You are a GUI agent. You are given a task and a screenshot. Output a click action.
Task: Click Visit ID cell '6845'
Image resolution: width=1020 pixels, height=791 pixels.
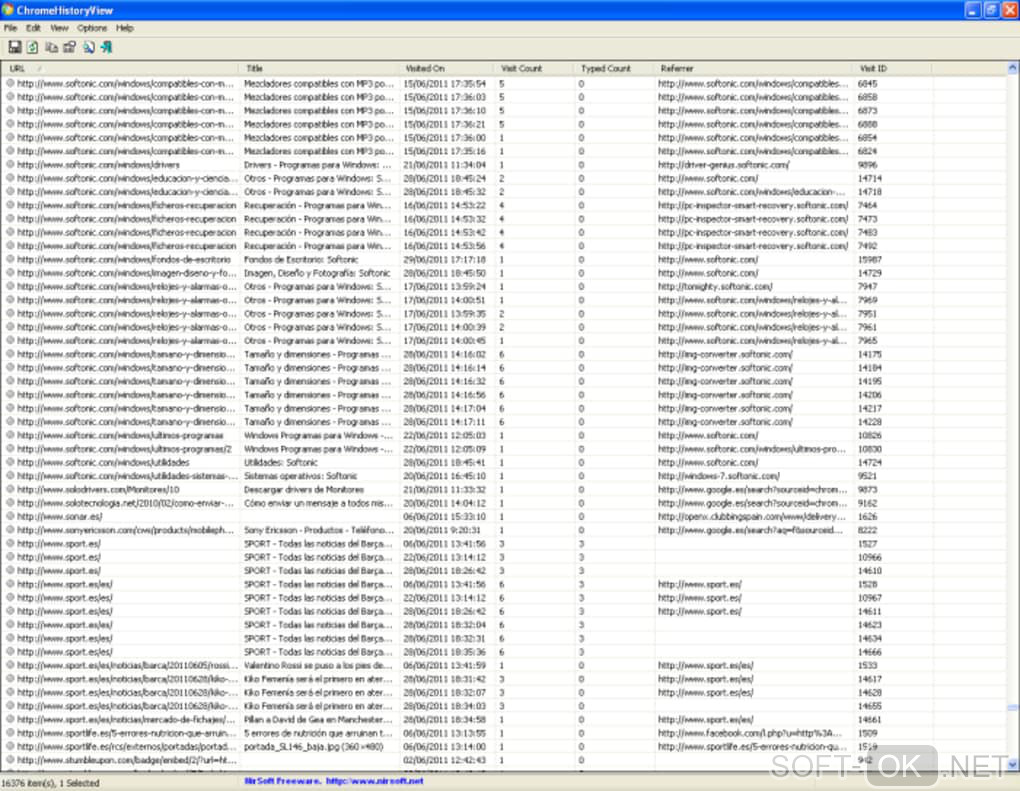(x=867, y=83)
